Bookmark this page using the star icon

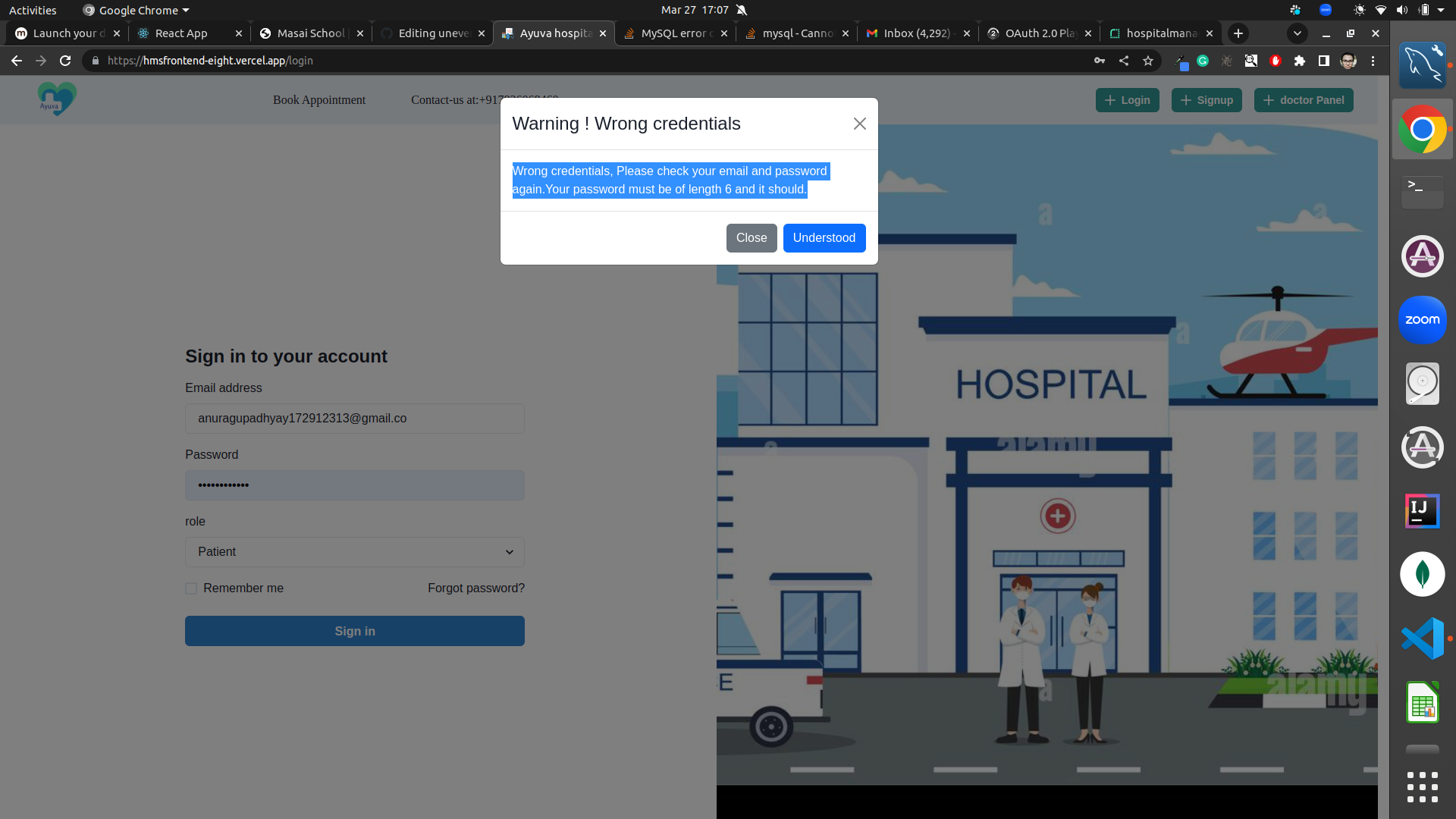click(x=1147, y=61)
